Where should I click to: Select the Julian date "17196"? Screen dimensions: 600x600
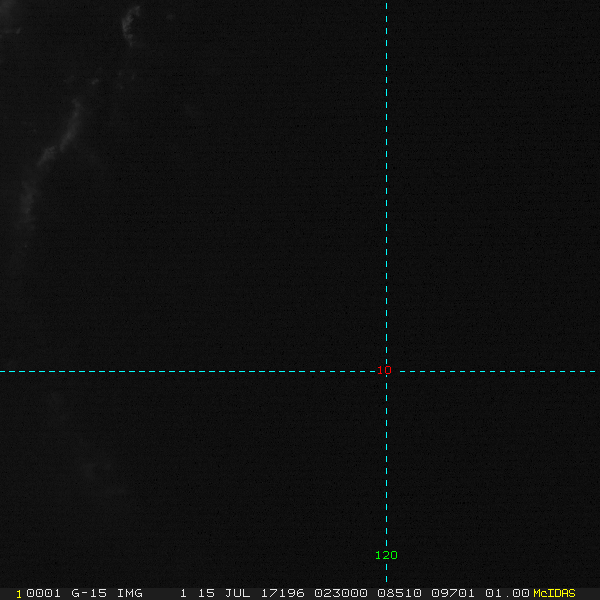click(x=282, y=593)
